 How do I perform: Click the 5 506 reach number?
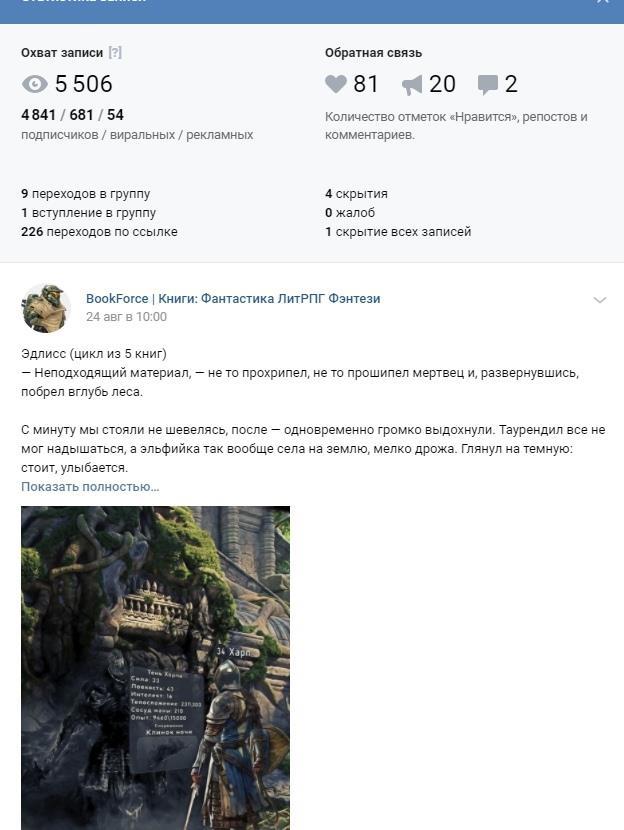tap(84, 84)
